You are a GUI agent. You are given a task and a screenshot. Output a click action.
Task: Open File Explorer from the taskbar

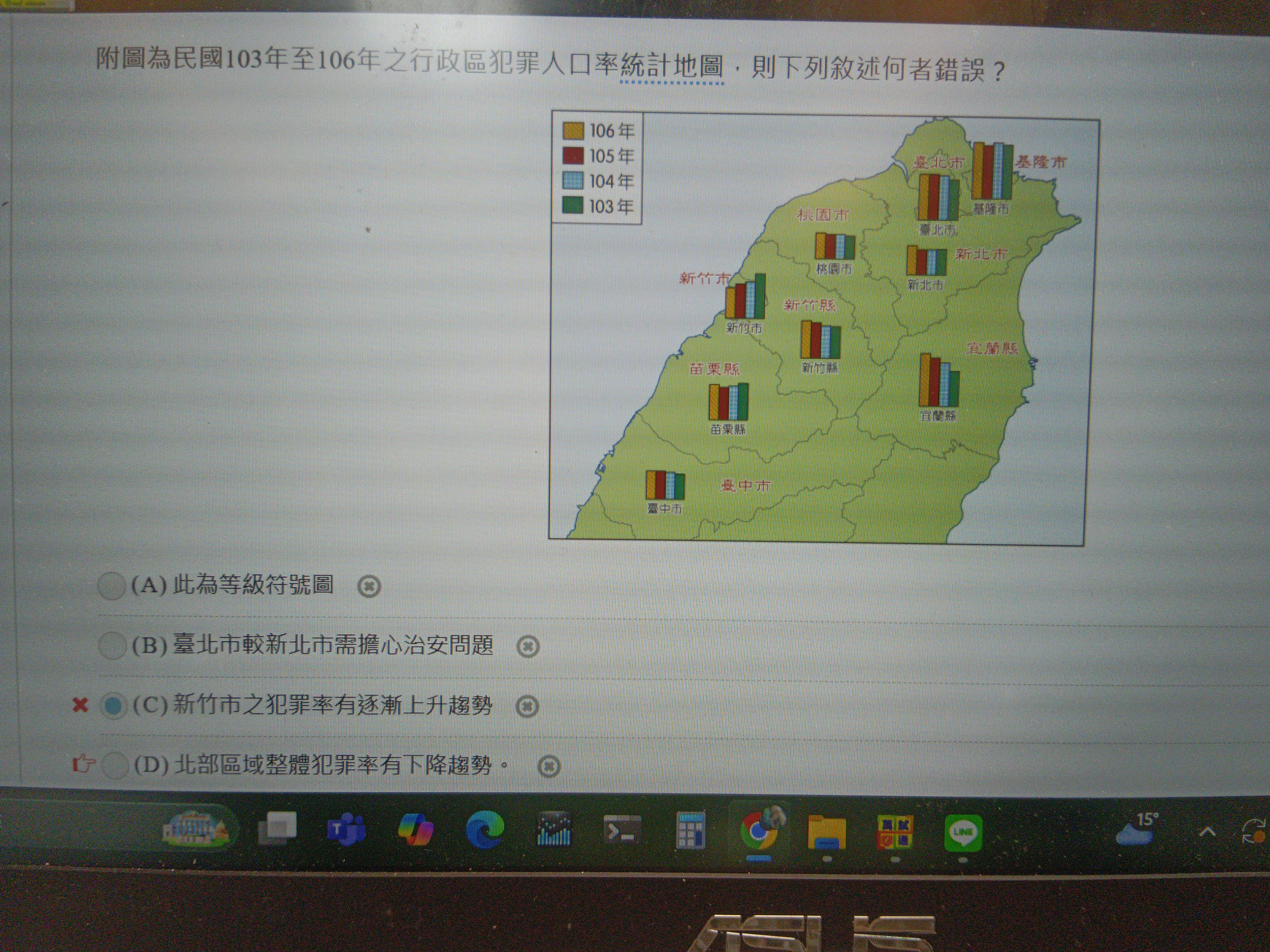click(x=827, y=833)
